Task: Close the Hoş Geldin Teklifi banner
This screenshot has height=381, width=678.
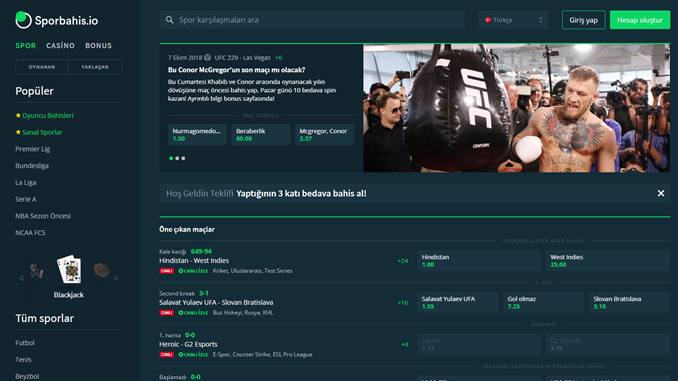Action: 661,193
